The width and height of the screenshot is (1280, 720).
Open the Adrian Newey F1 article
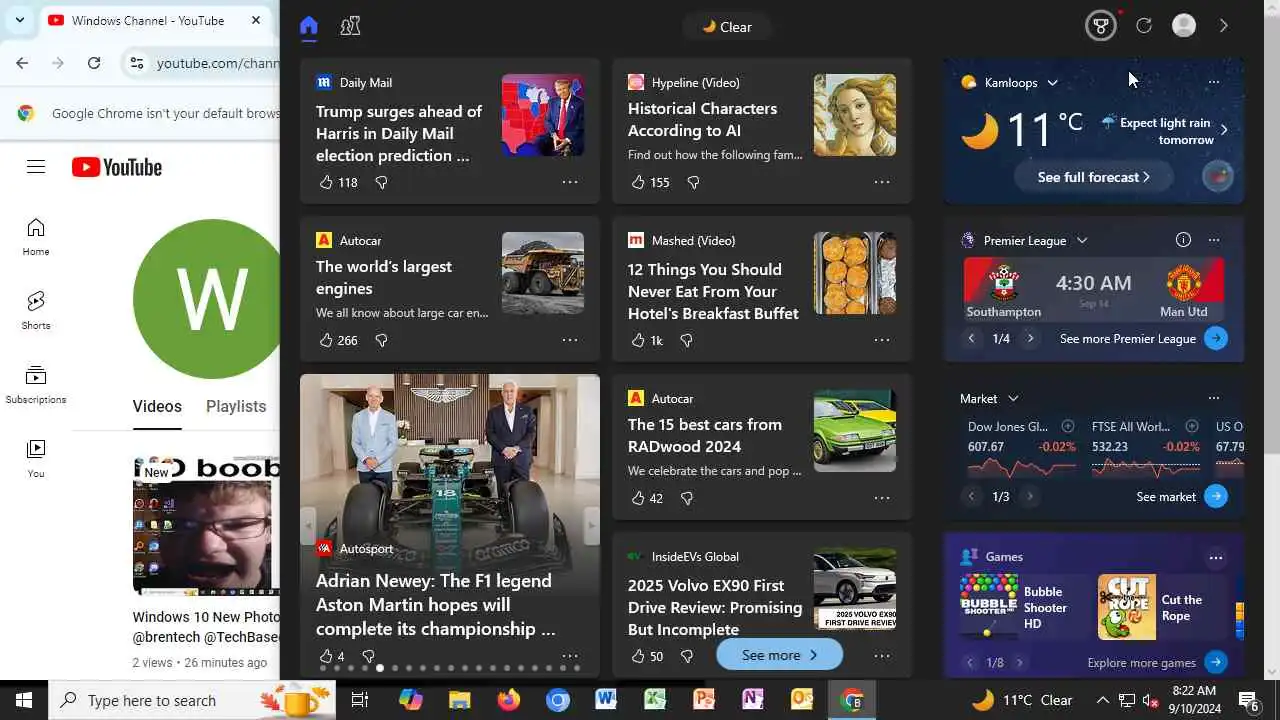pyautogui.click(x=435, y=604)
